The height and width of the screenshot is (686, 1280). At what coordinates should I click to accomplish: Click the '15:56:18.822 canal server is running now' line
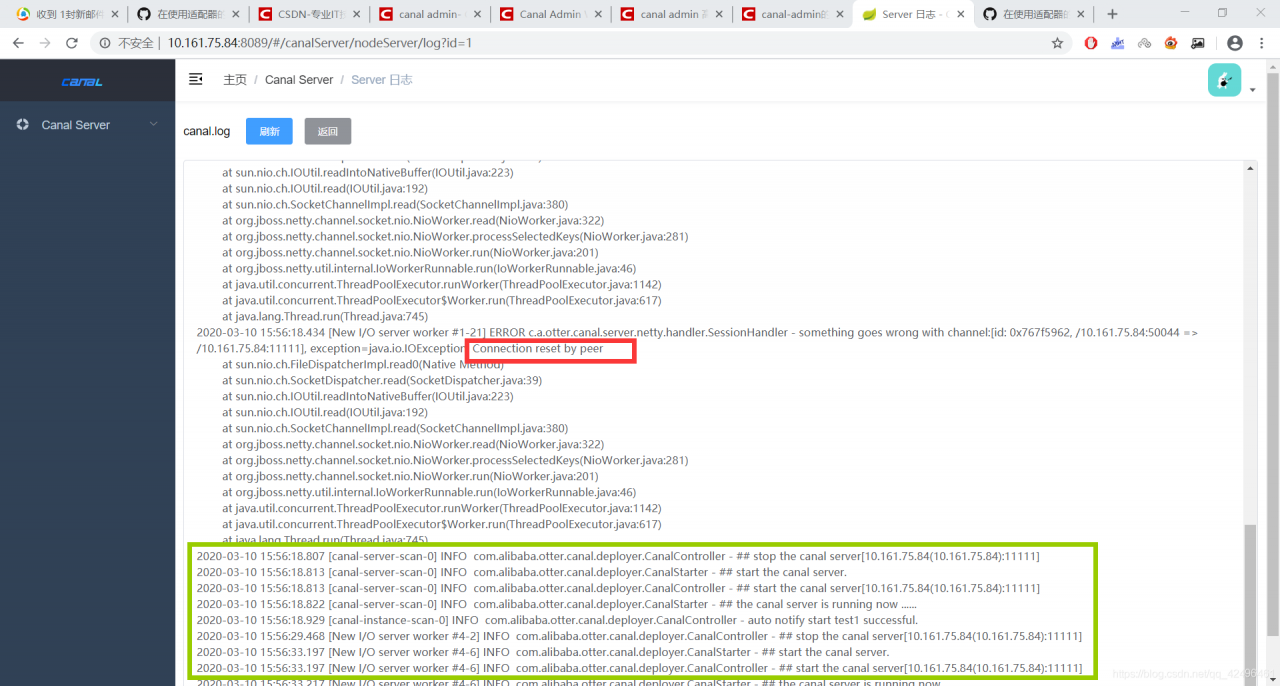[557, 604]
